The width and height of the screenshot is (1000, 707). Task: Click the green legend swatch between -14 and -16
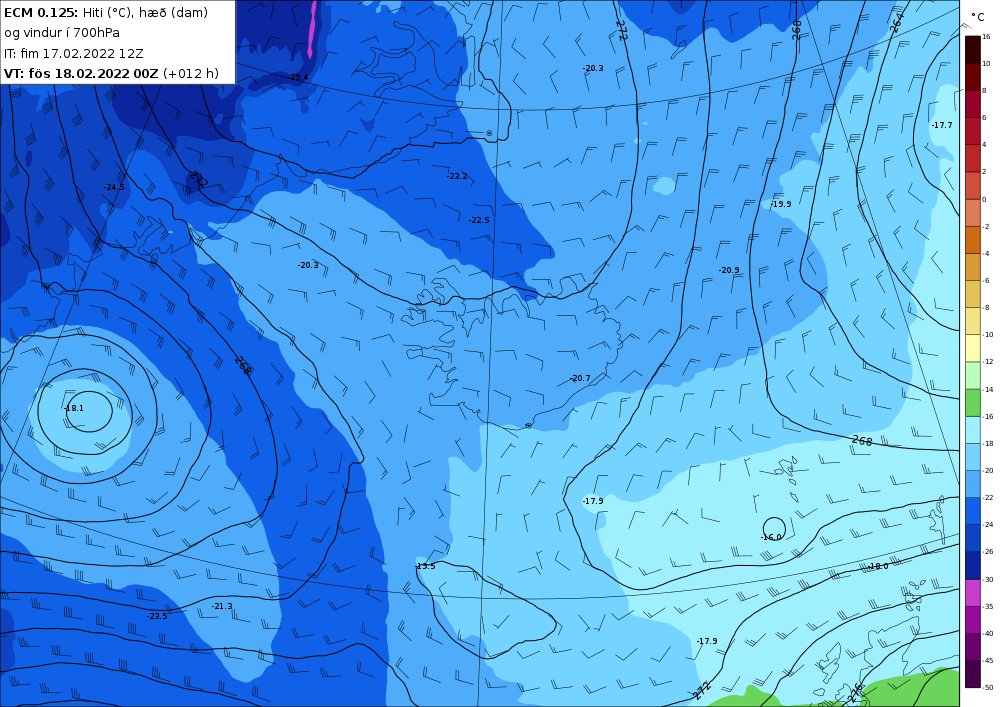point(973,403)
